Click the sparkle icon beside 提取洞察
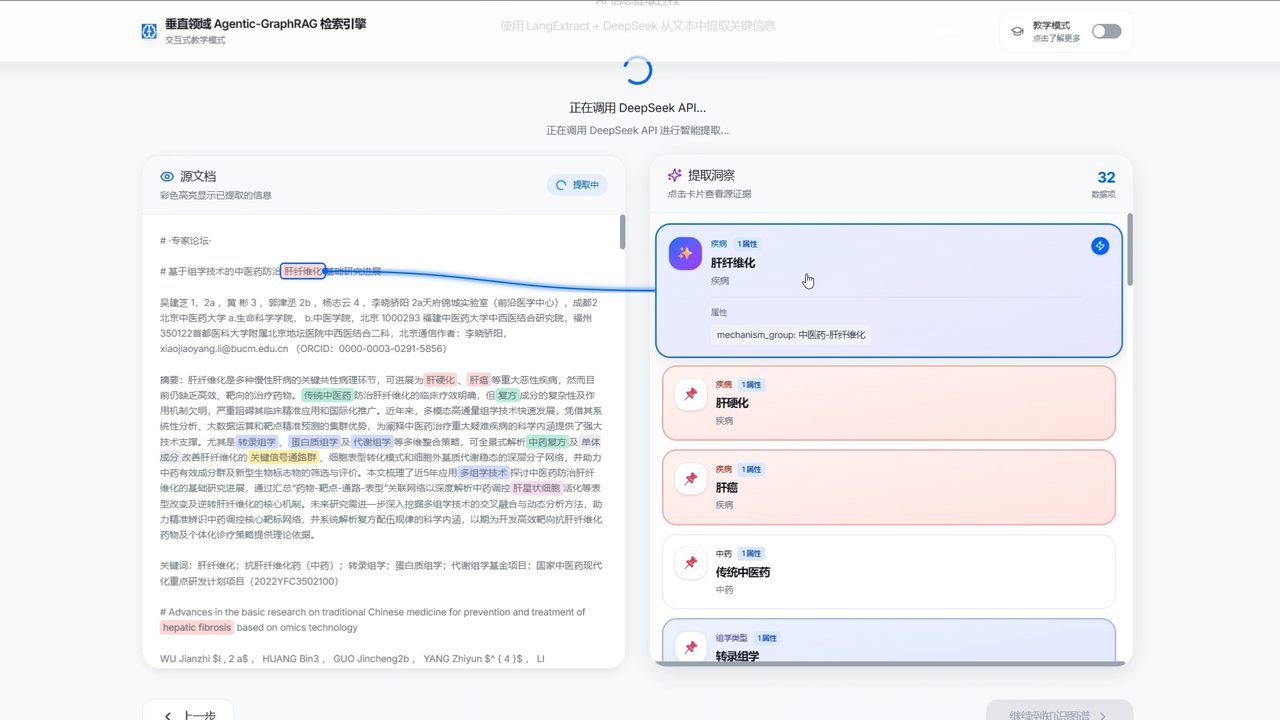The image size is (1280, 720). [675, 175]
